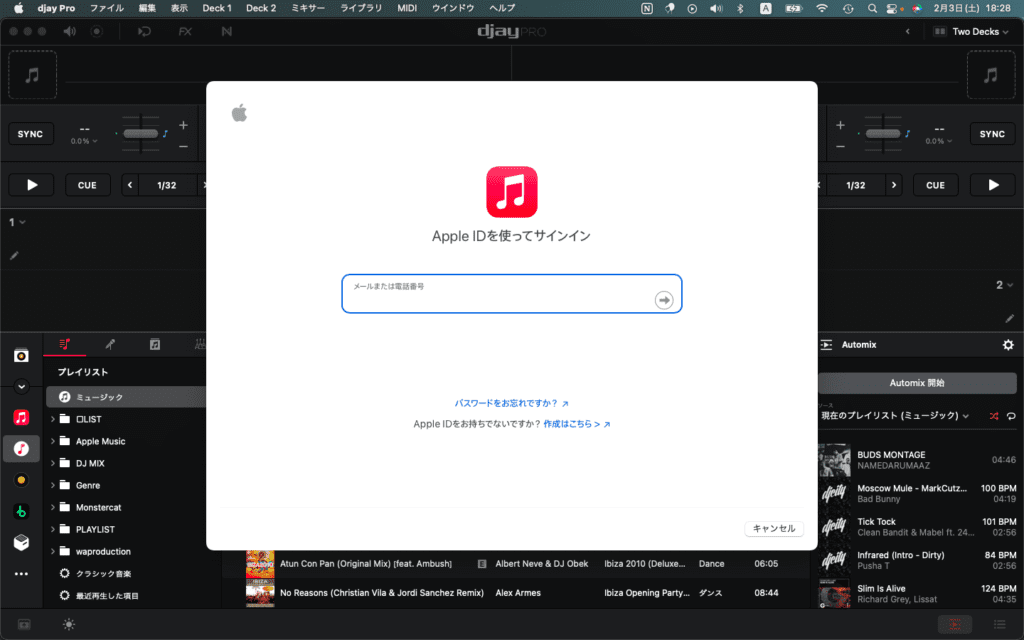Click the record circle icon in toolbar
The image size is (1024, 640).
pos(97,31)
